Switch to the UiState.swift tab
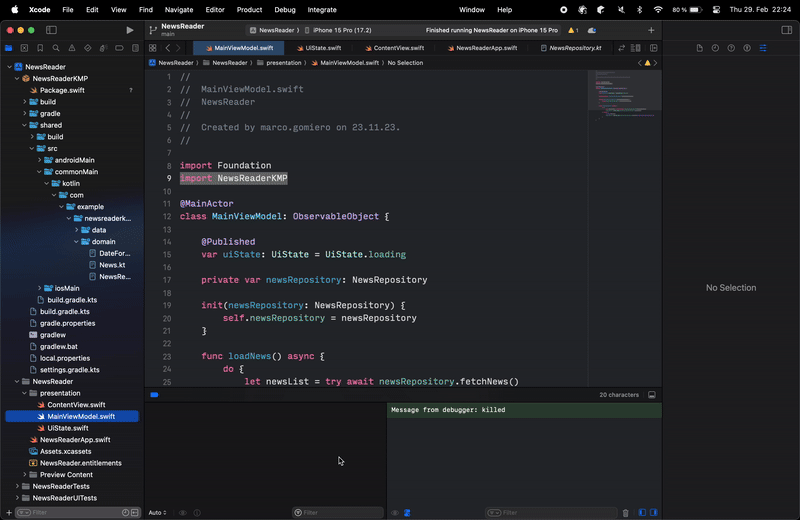This screenshot has height=520, width=800. [x=319, y=48]
